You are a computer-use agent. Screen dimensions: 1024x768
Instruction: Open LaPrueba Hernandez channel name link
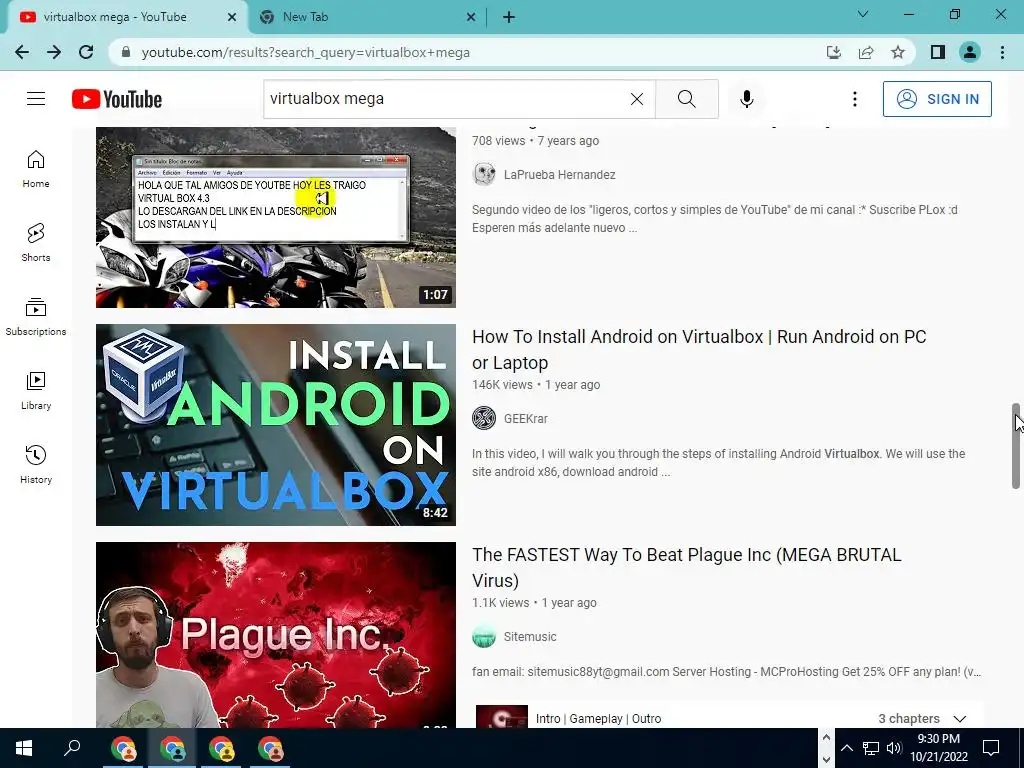(x=560, y=175)
